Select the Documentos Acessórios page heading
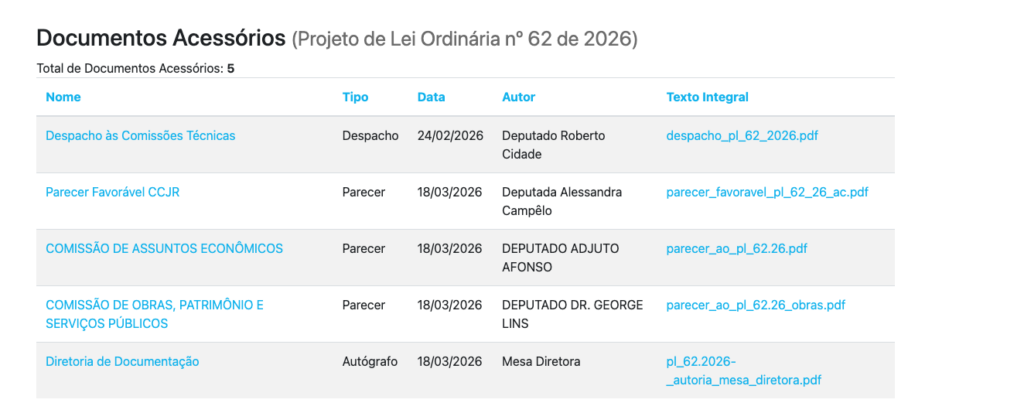Viewport: 1024px width, 413px height. pyautogui.click(x=161, y=39)
